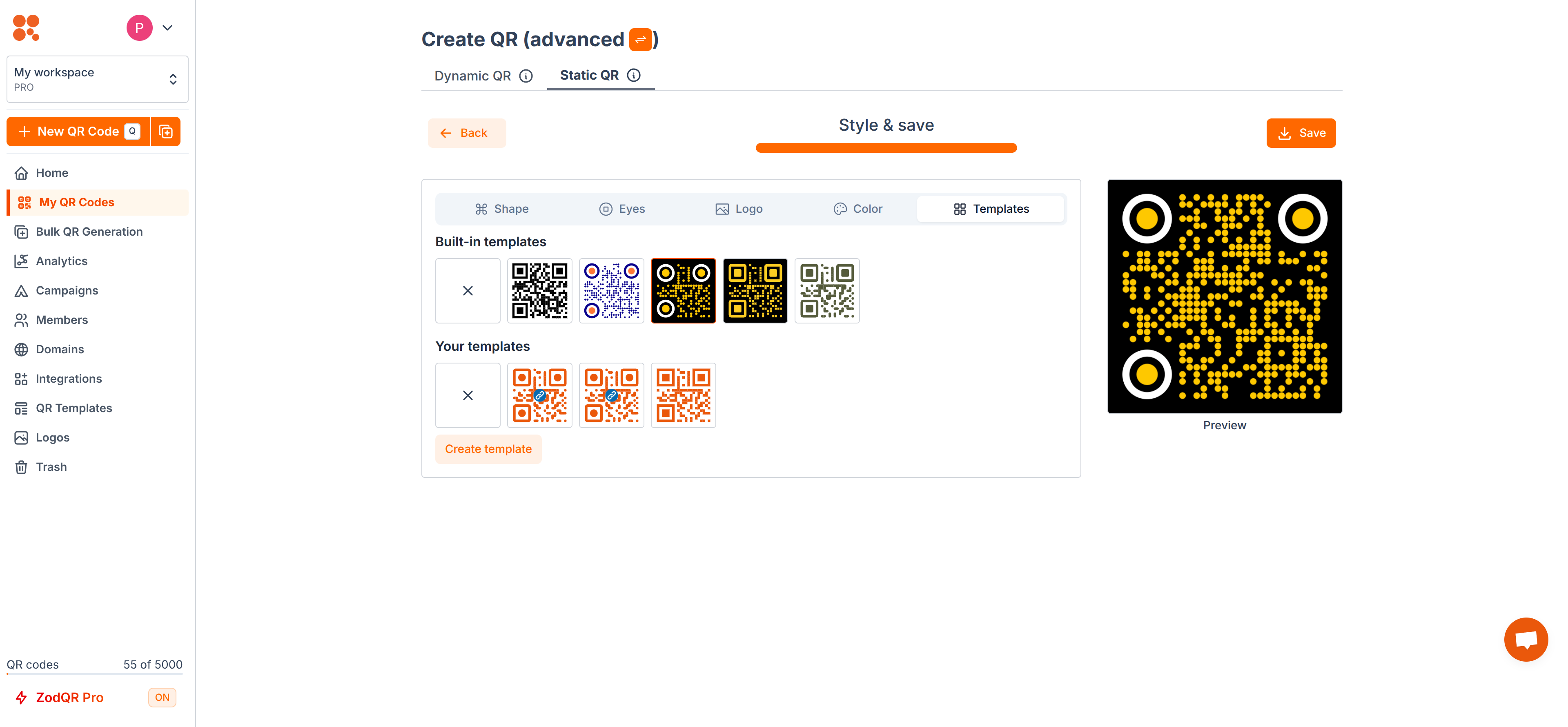The image size is (1568, 727).
Task: Switch to the Shape tab
Action: point(502,209)
